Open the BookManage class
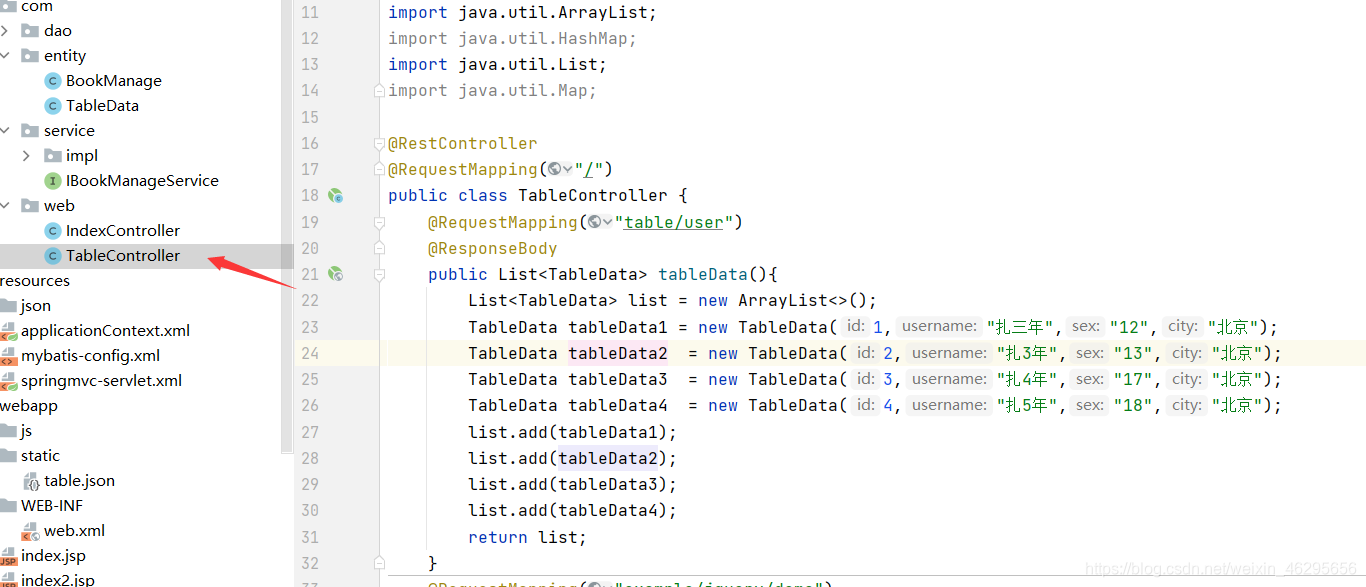This screenshot has width=1366, height=587. (x=113, y=81)
